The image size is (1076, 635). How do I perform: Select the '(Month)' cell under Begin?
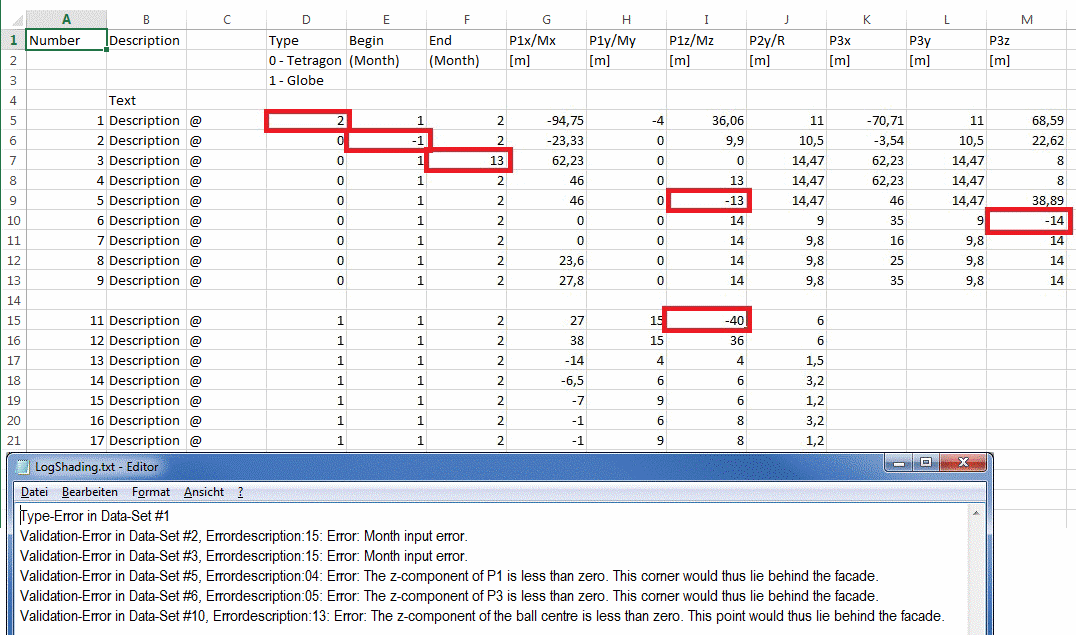386,60
